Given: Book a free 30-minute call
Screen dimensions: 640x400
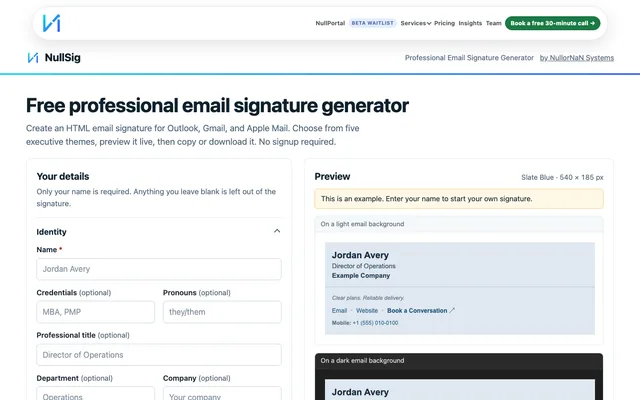Looking at the screenshot, I should point(552,23).
